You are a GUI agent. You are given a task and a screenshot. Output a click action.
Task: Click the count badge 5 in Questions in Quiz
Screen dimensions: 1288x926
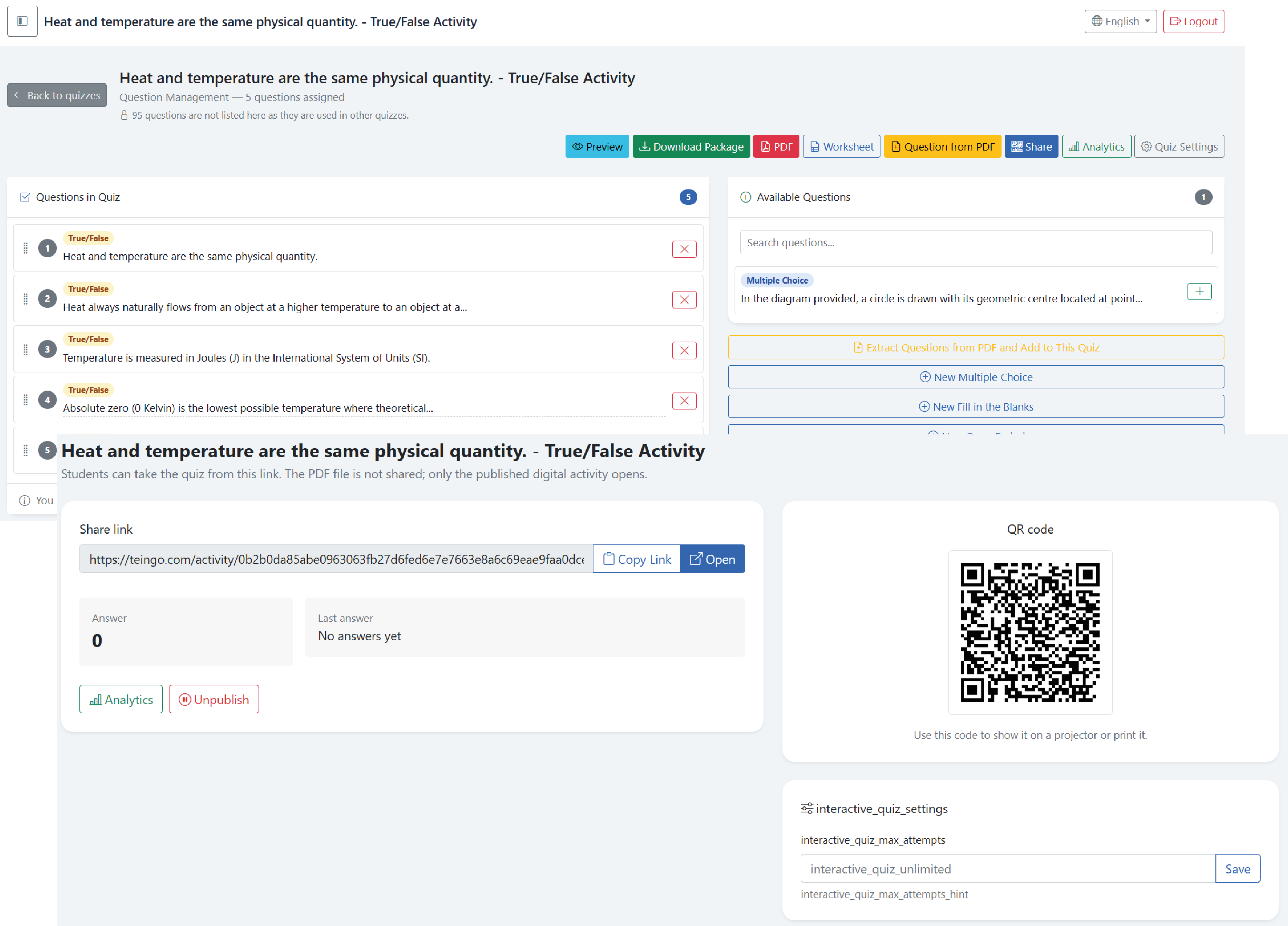688,197
